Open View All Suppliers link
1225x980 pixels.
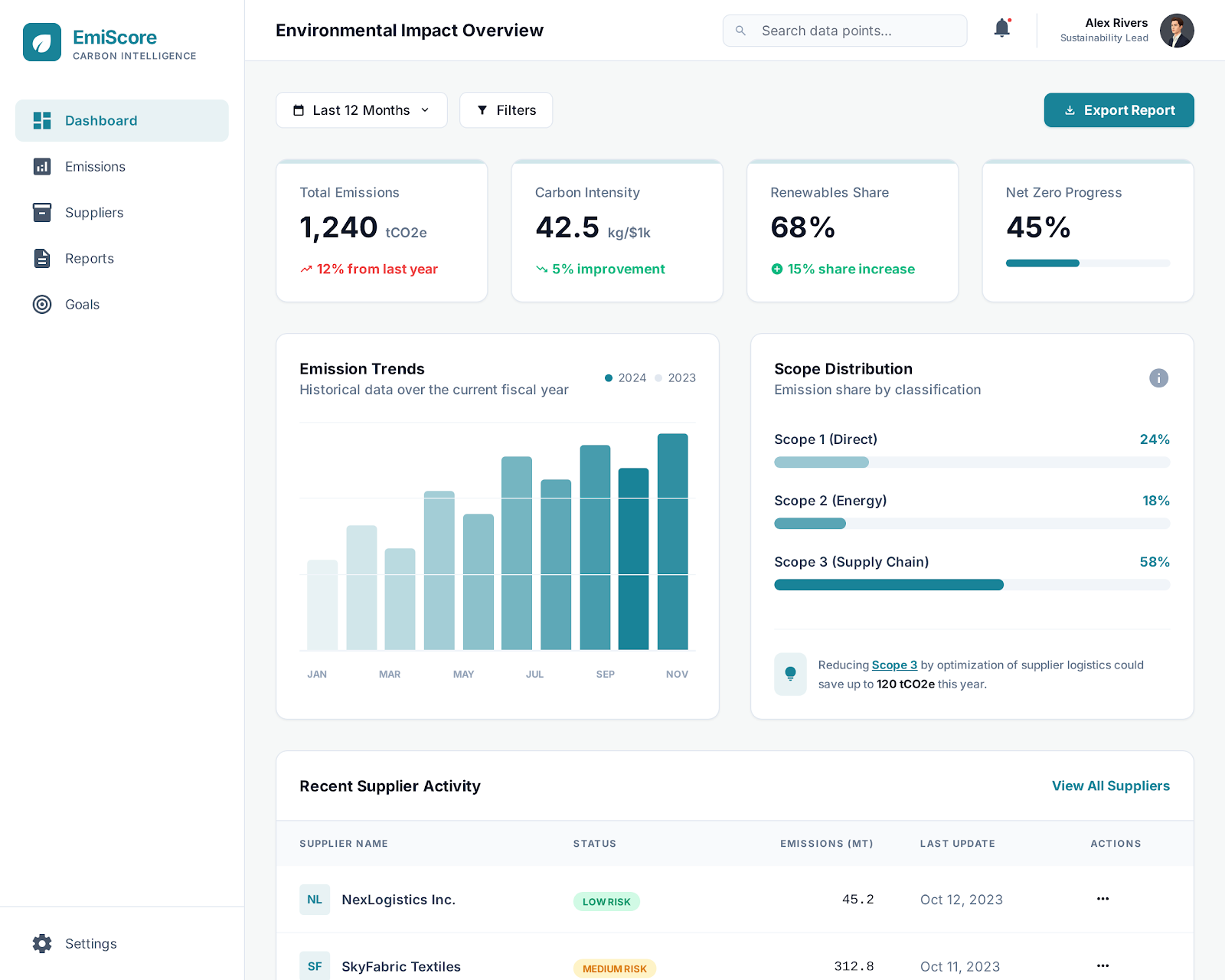[x=1110, y=786]
